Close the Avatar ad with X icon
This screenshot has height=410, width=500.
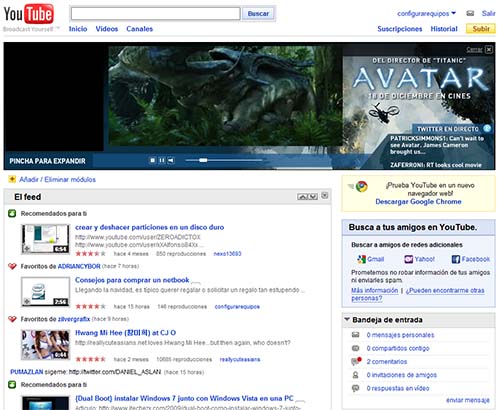pyautogui.click(x=489, y=50)
